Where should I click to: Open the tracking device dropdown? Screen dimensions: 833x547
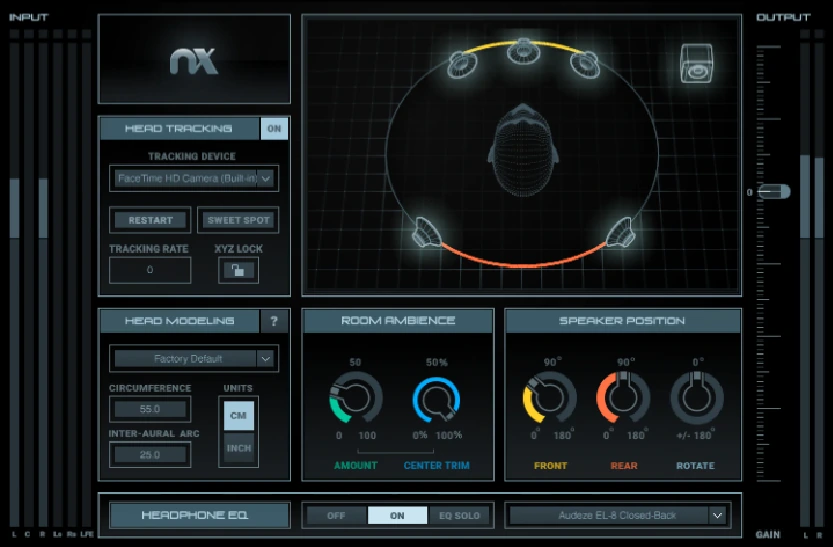tap(194, 178)
